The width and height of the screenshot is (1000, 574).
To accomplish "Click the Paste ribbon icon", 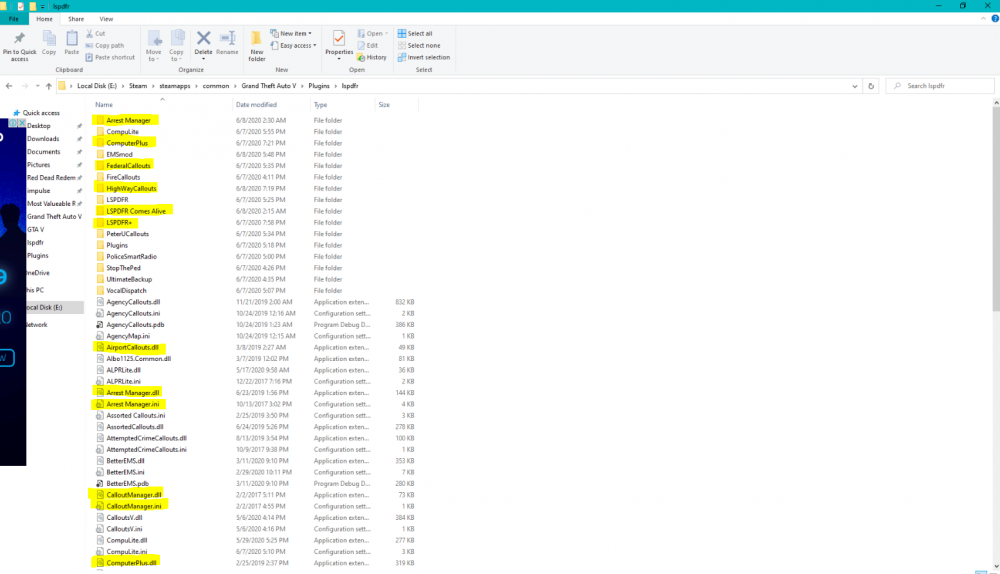I will coord(71,43).
